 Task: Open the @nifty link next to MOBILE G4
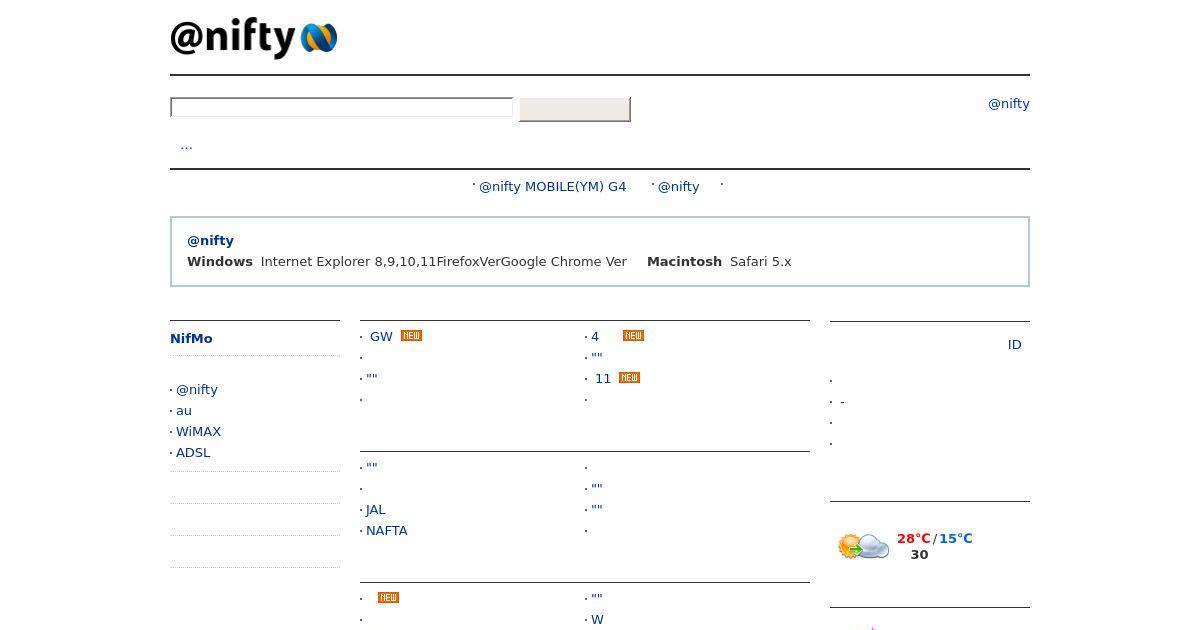point(678,186)
